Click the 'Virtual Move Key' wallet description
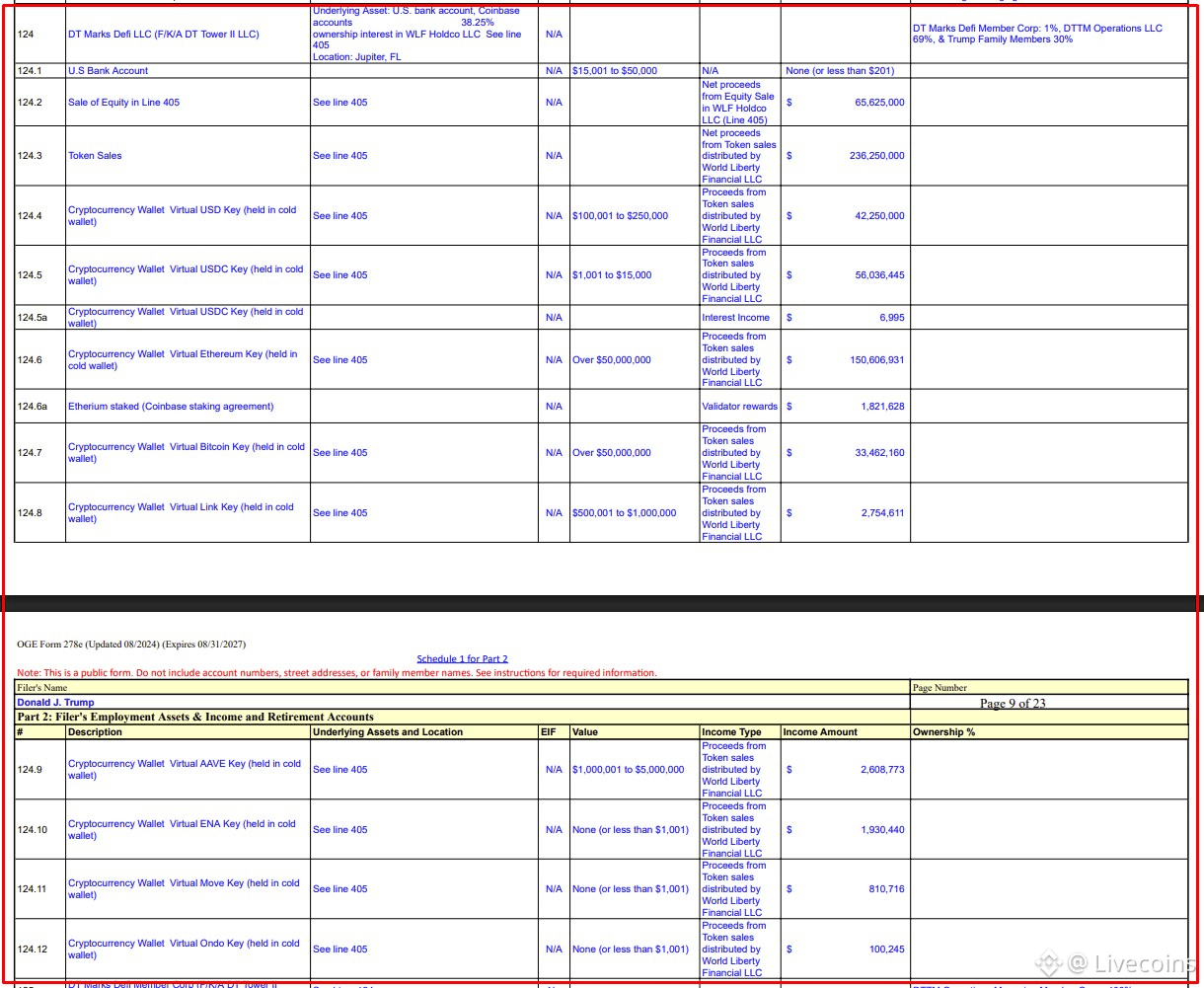 [184, 889]
